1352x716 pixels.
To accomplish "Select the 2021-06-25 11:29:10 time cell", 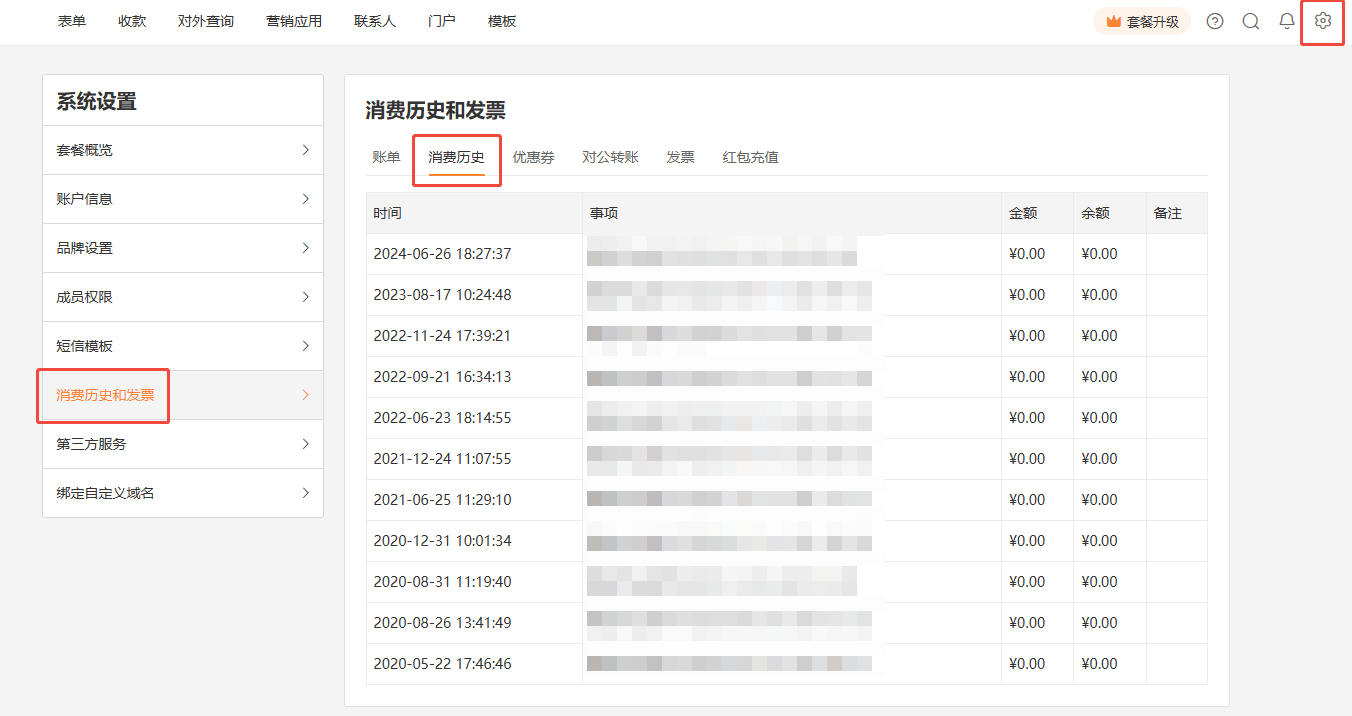I will 474,500.
